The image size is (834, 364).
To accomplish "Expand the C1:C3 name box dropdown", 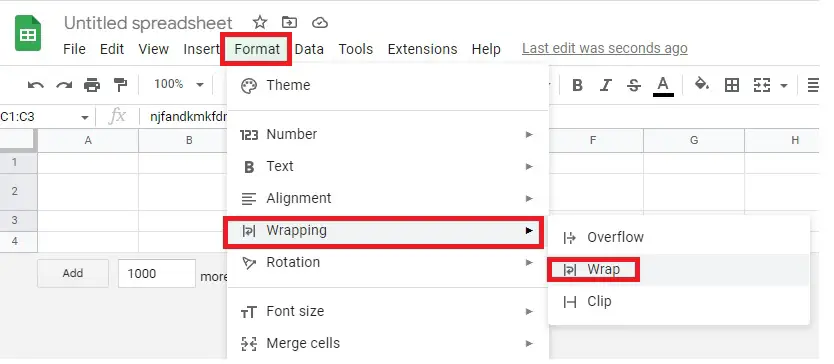I will [85, 117].
